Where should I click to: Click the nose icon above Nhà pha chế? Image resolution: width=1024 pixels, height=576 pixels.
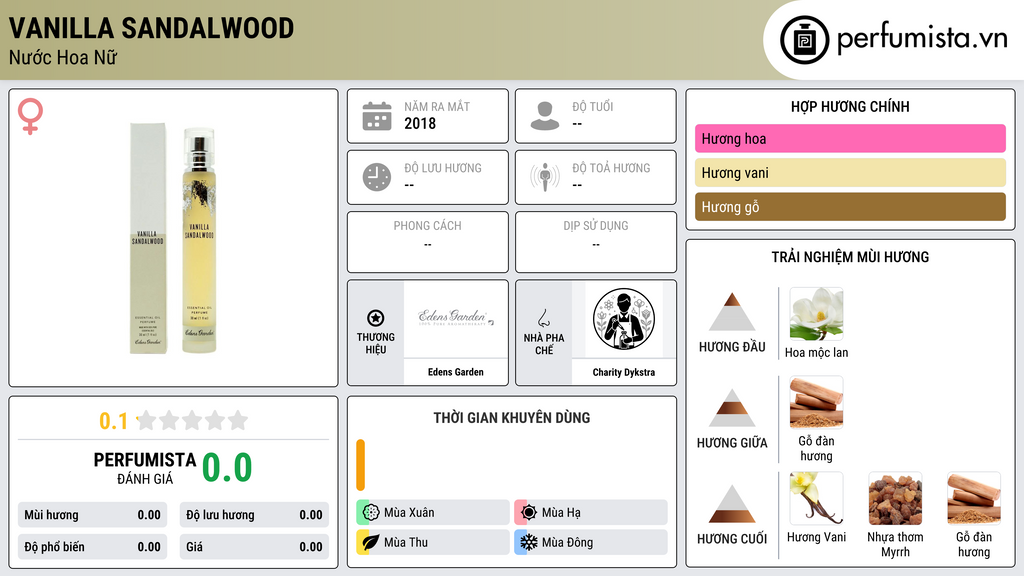point(543,318)
